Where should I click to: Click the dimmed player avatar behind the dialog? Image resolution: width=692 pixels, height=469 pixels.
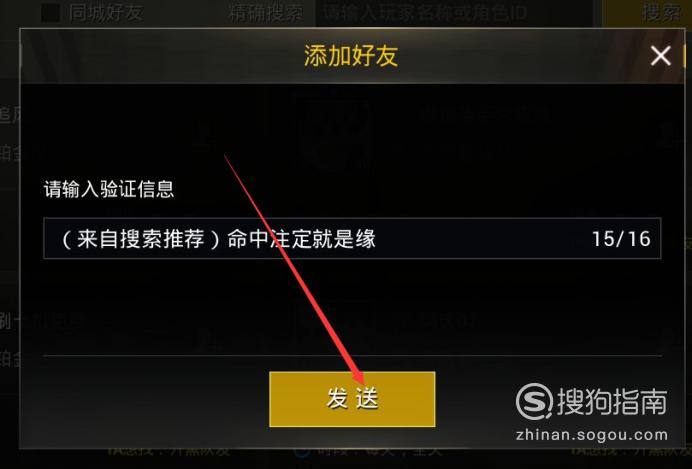(x=335, y=132)
